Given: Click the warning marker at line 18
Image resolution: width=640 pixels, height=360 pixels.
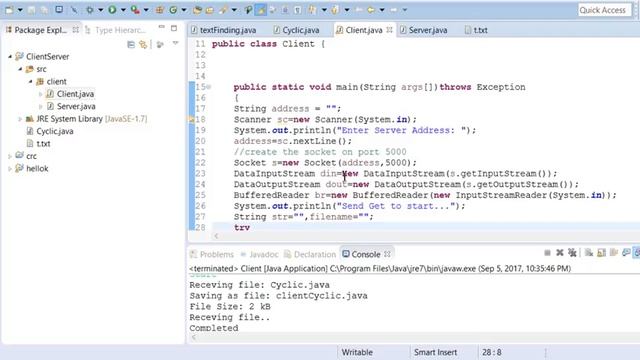Looking at the screenshot, I should coord(191,120).
